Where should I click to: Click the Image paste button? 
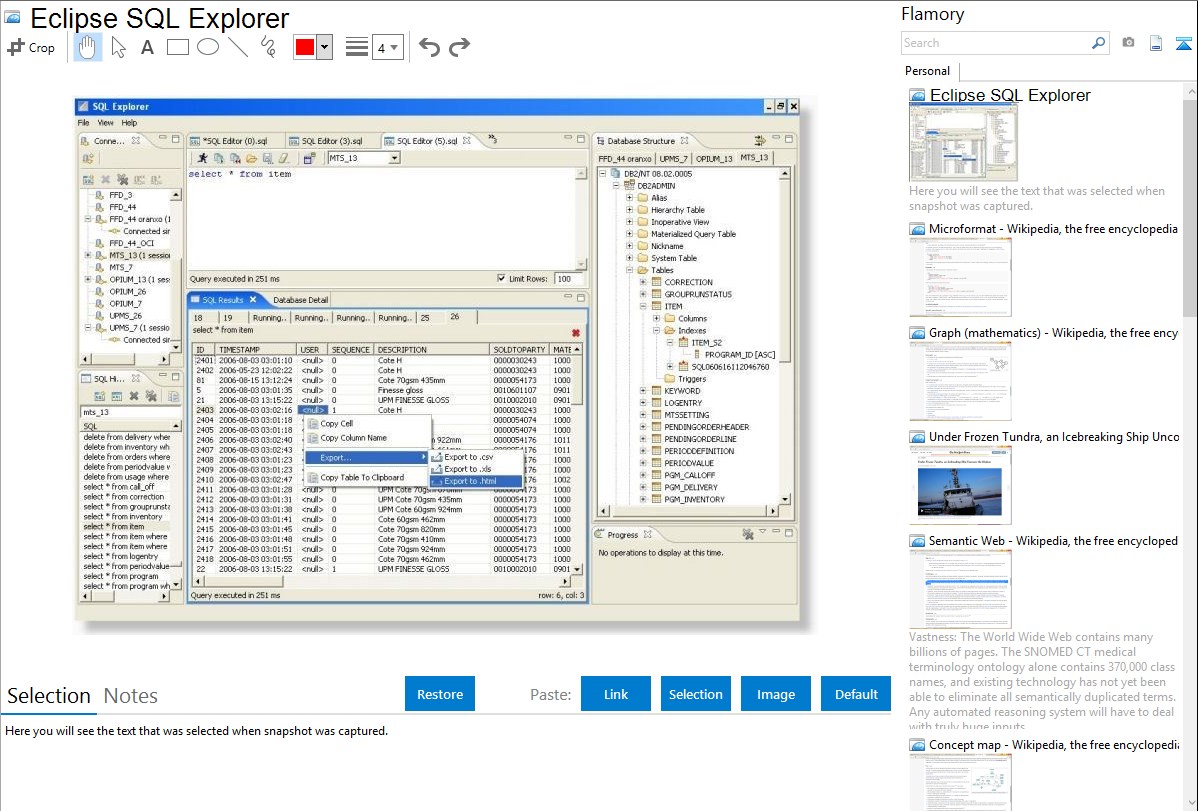(x=775, y=694)
